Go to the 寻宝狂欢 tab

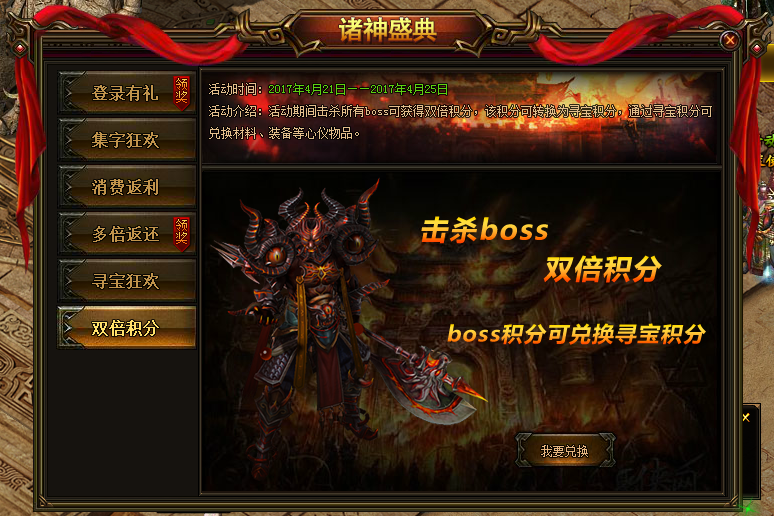(x=127, y=280)
